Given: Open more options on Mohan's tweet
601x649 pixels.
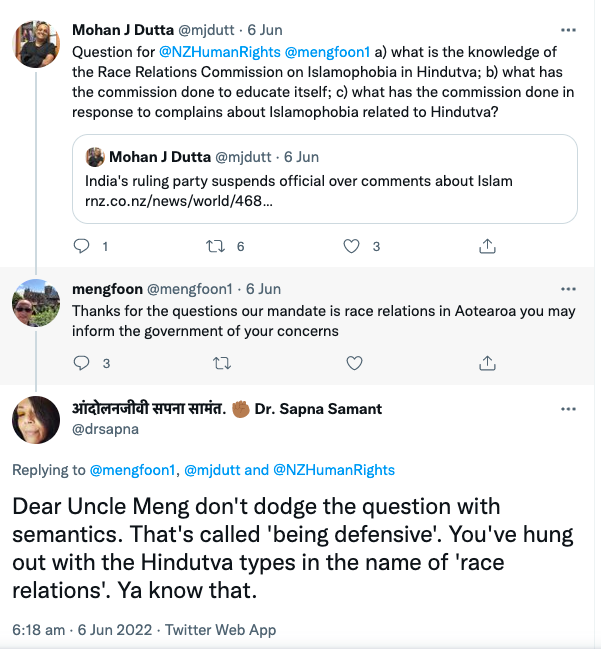Looking at the screenshot, I should pos(568,30).
